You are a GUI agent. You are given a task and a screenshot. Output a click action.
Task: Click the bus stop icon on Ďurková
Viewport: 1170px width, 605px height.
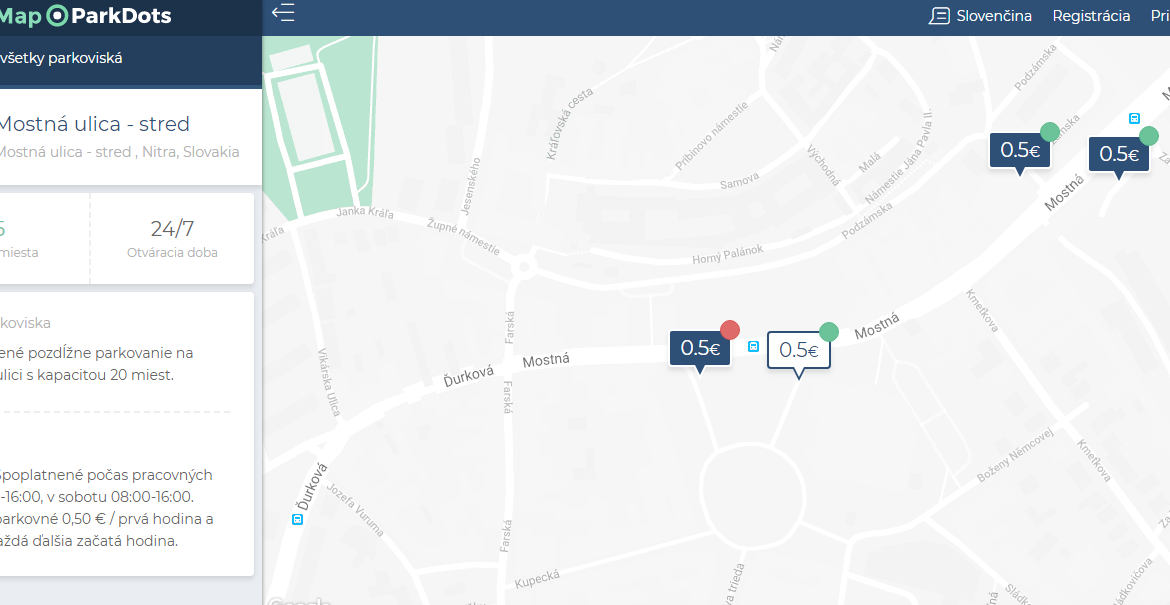click(298, 519)
